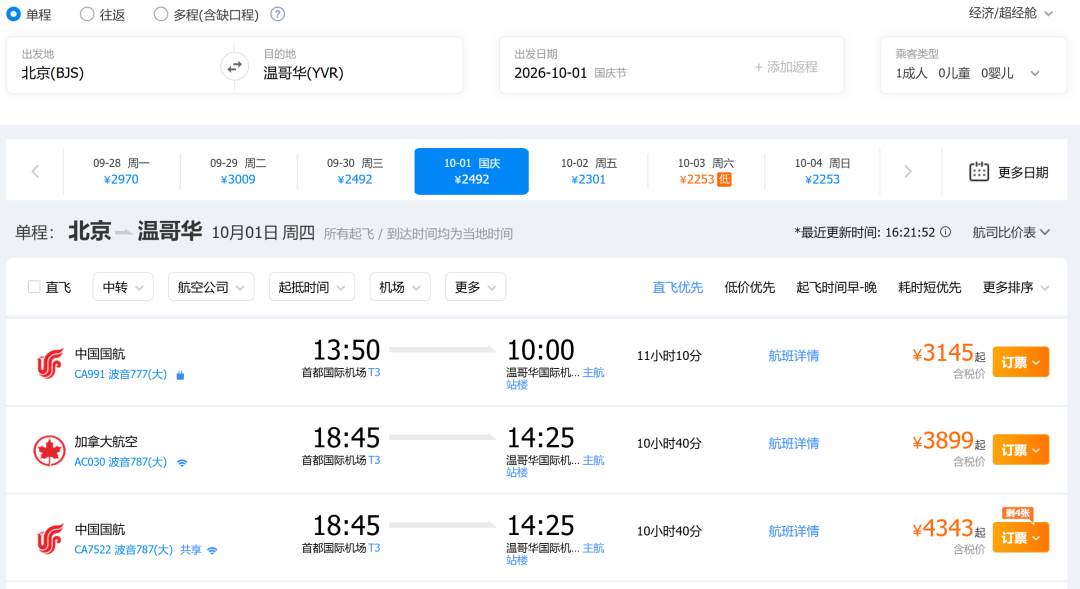The width and height of the screenshot is (1080, 589).
Task: Show previous dates with left arrow
Action: pos(35,172)
